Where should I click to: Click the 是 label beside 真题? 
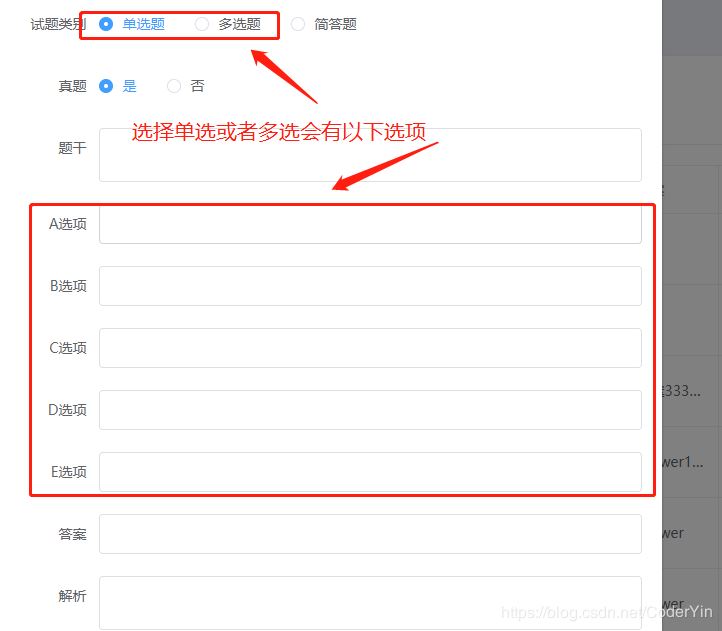coord(129,86)
